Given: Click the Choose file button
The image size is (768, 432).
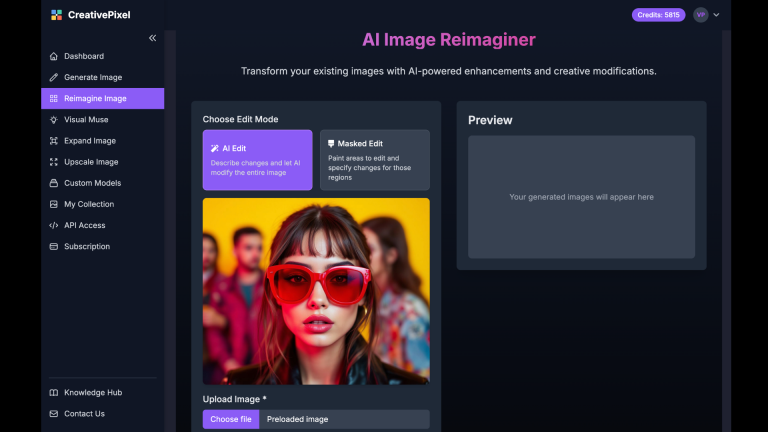Looking at the screenshot, I should 230,419.
